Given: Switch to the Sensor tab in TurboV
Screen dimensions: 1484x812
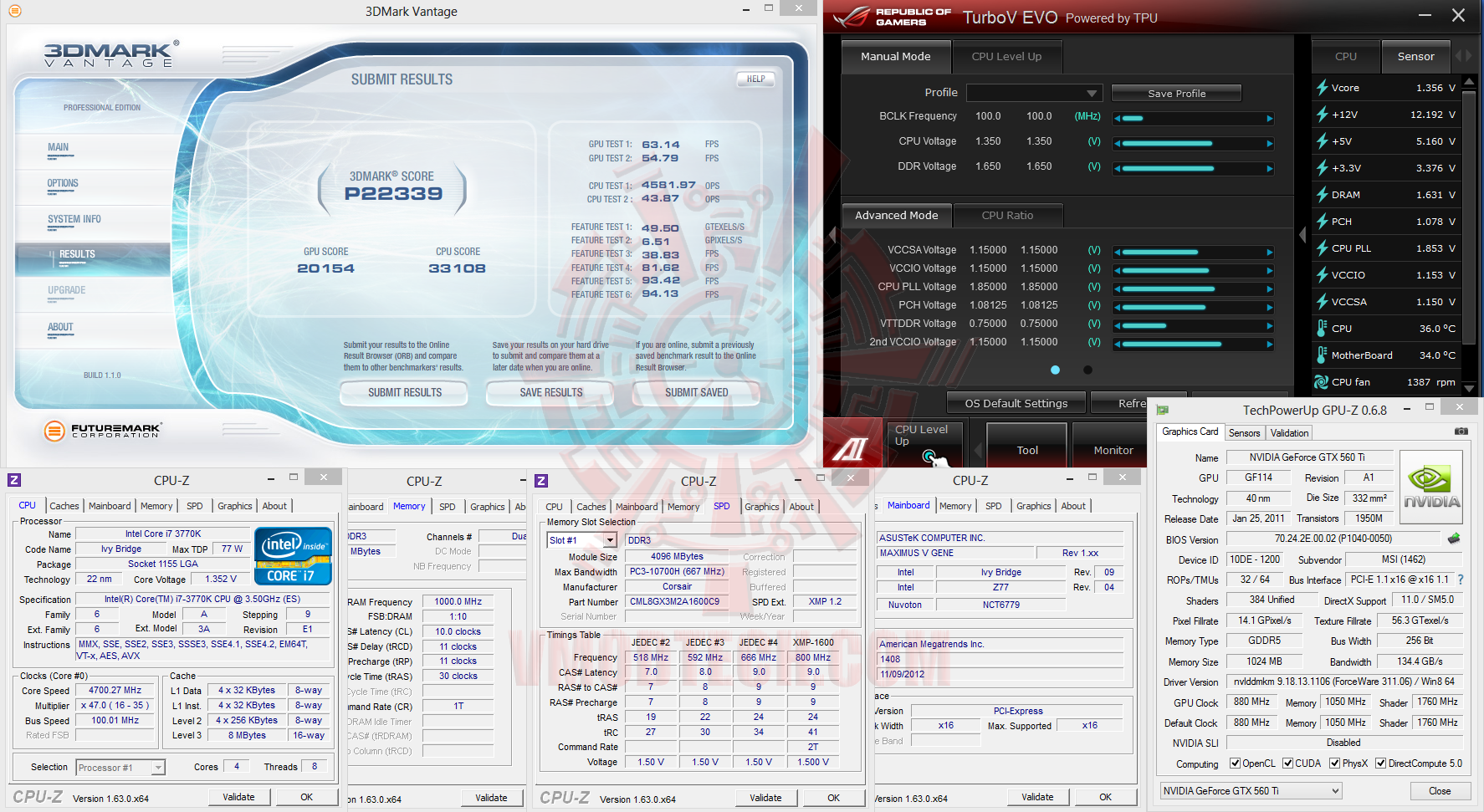Looking at the screenshot, I should click(1415, 57).
